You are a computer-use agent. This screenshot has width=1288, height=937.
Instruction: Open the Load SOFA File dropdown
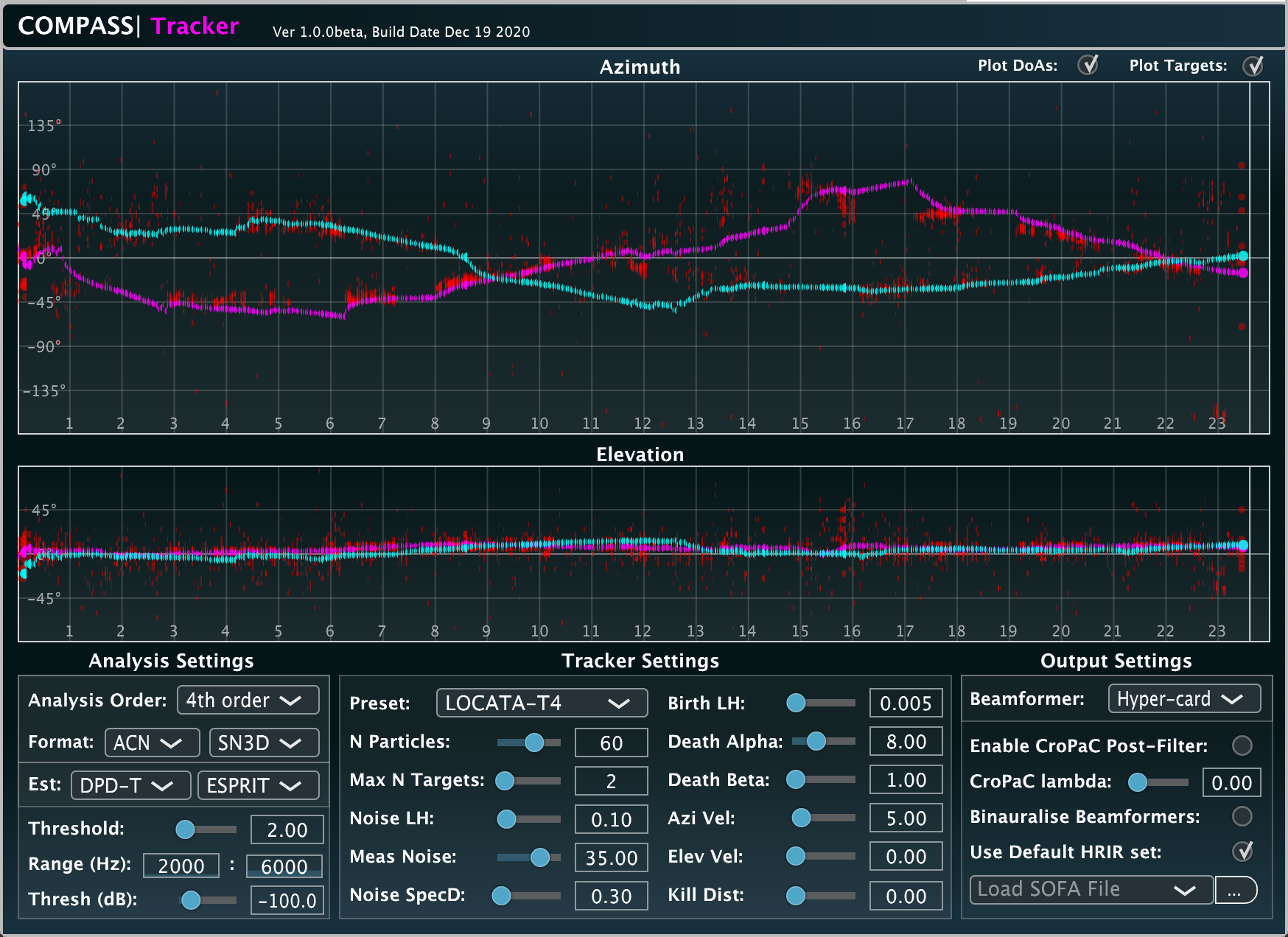[1091, 889]
